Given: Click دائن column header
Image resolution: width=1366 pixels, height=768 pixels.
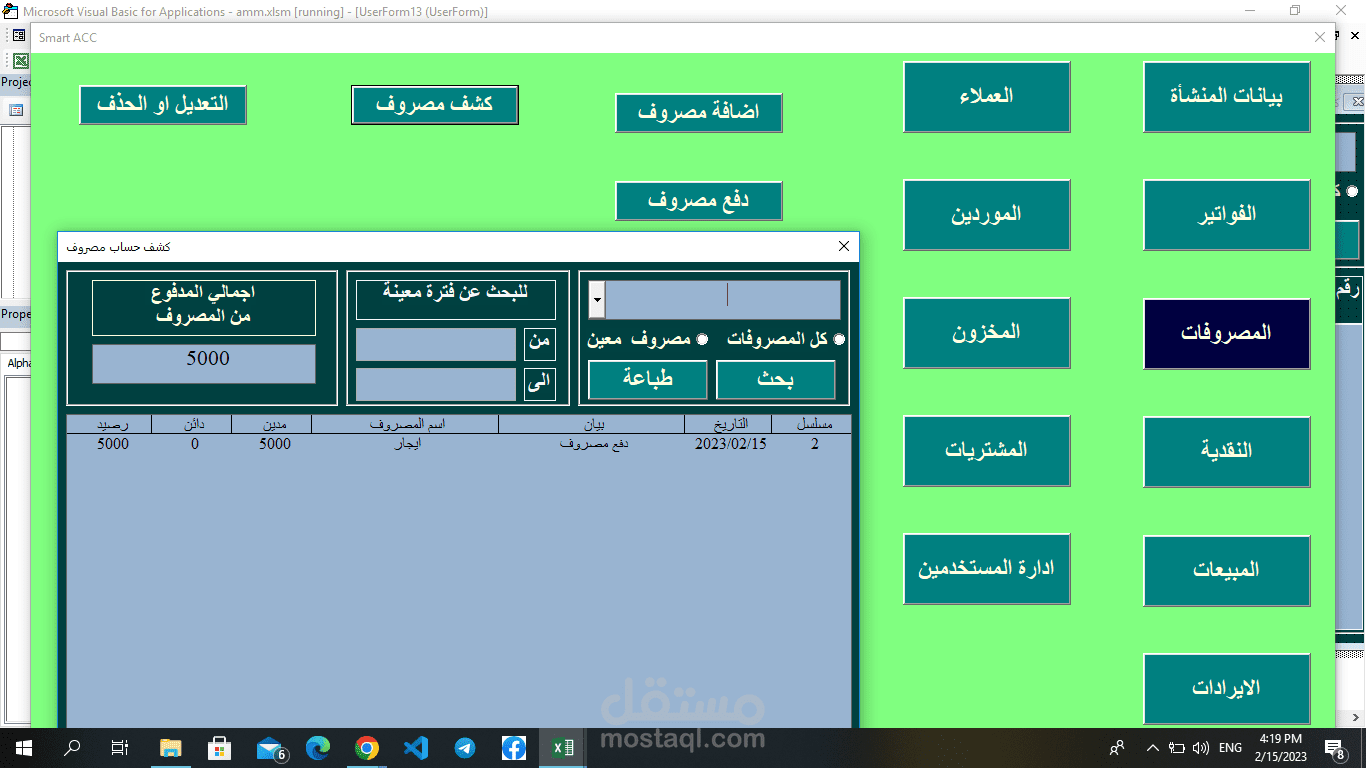Looking at the screenshot, I should (192, 424).
